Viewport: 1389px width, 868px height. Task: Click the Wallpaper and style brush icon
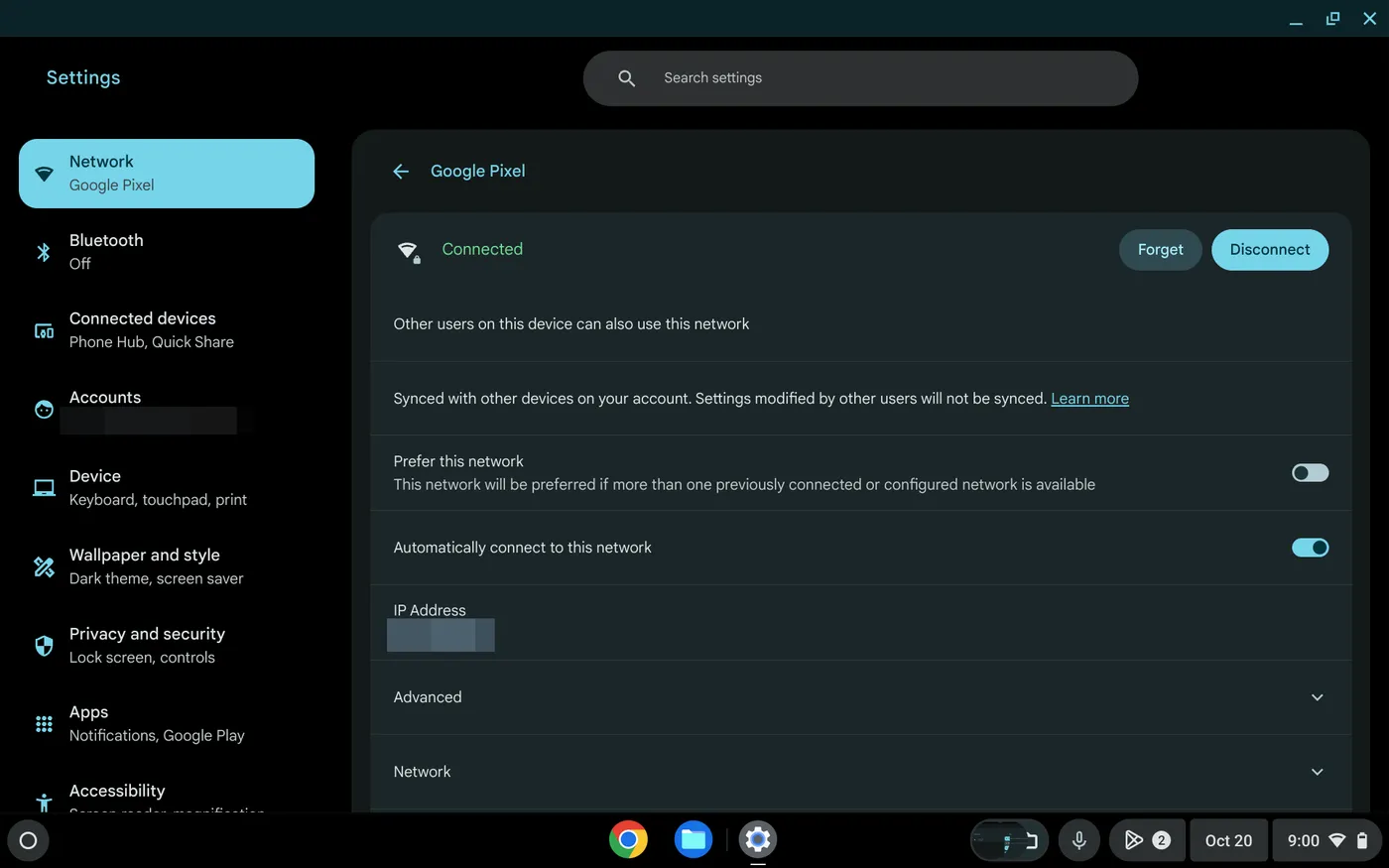point(44,566)
